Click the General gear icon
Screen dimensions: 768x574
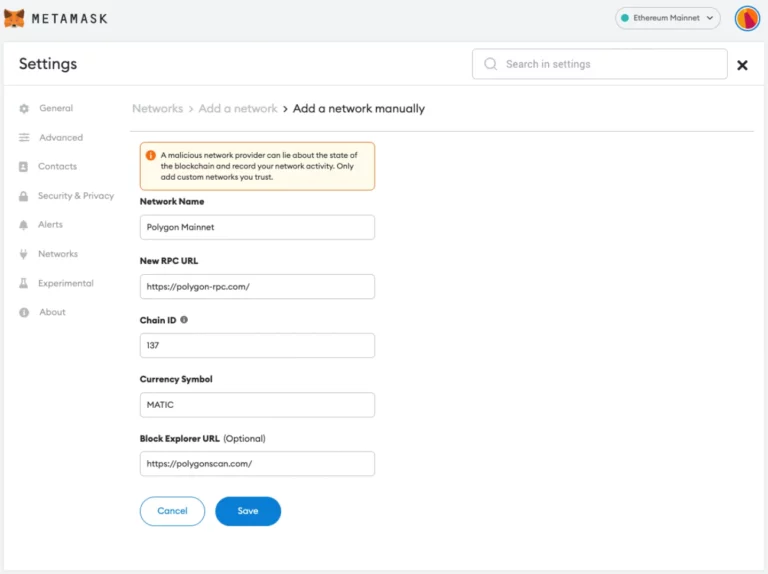[x=24, y=108]
